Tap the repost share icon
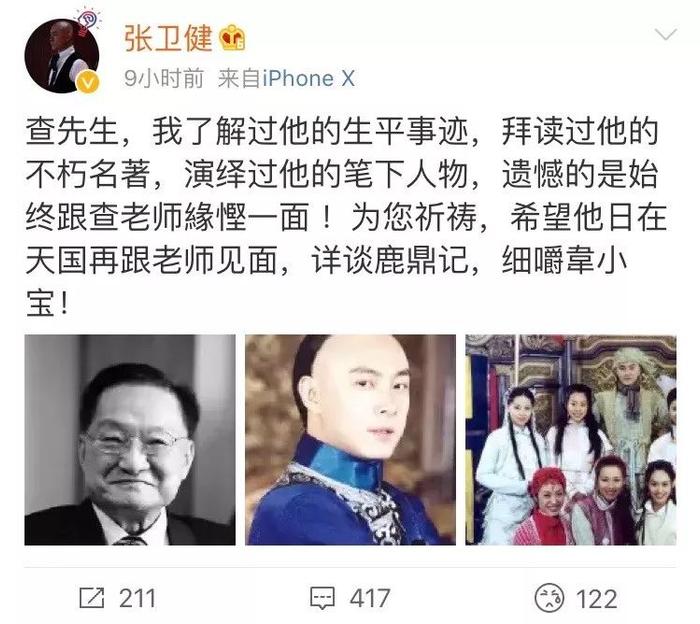Screen dimensions: 700x624 click(92, 598)
